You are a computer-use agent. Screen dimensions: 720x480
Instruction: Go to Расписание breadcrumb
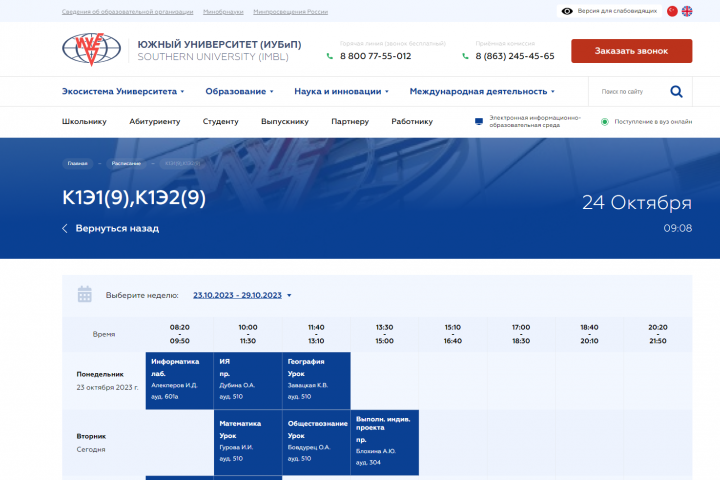tap(126, 163)
